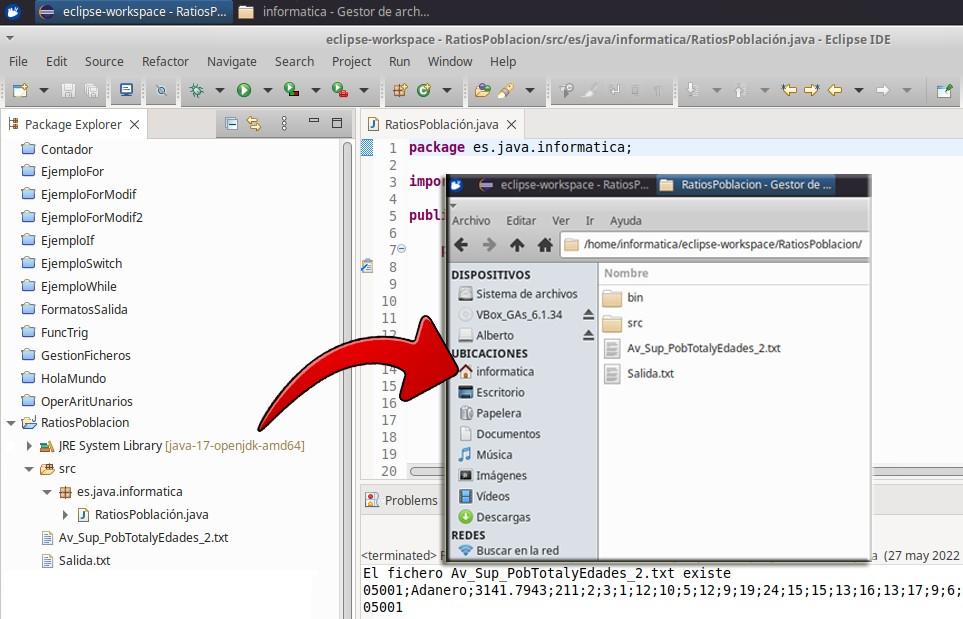Screen dimensions: 963x619
Task: Go to parent folder in file manager
Action: pyautogui.click(x=517, y=245)
